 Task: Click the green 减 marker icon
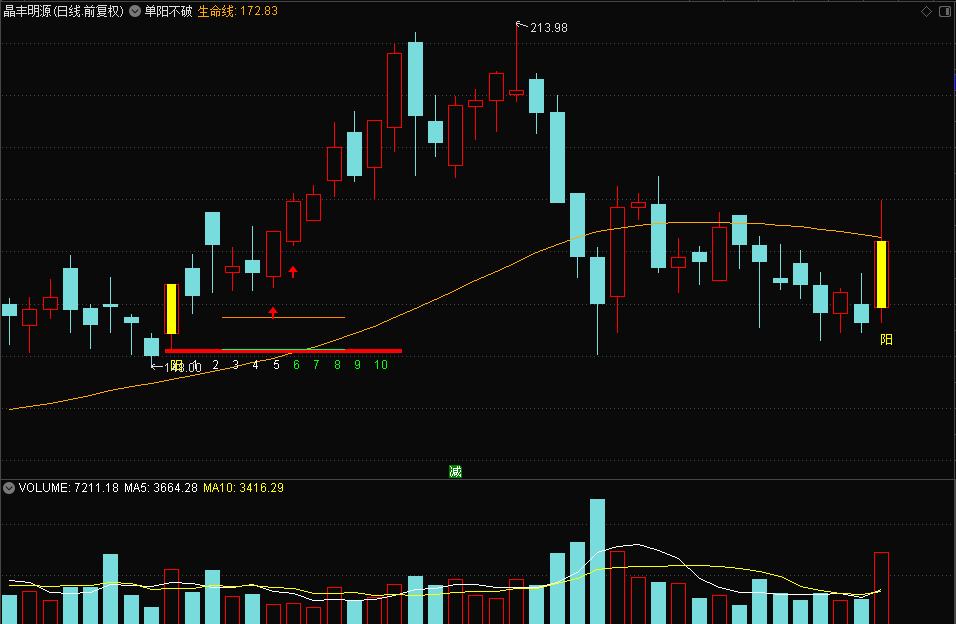[455, 472]
